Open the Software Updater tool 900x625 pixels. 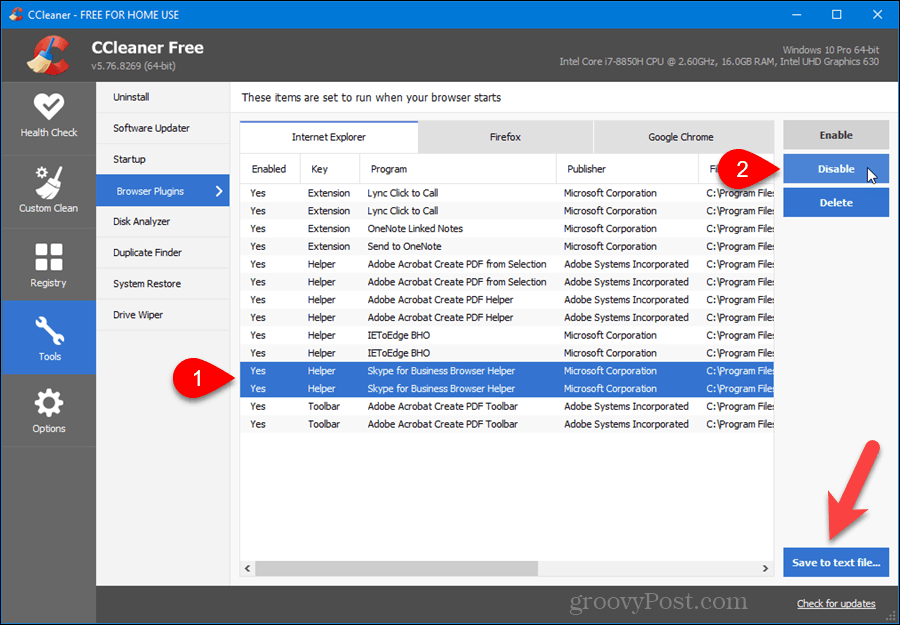click(163, 128)
